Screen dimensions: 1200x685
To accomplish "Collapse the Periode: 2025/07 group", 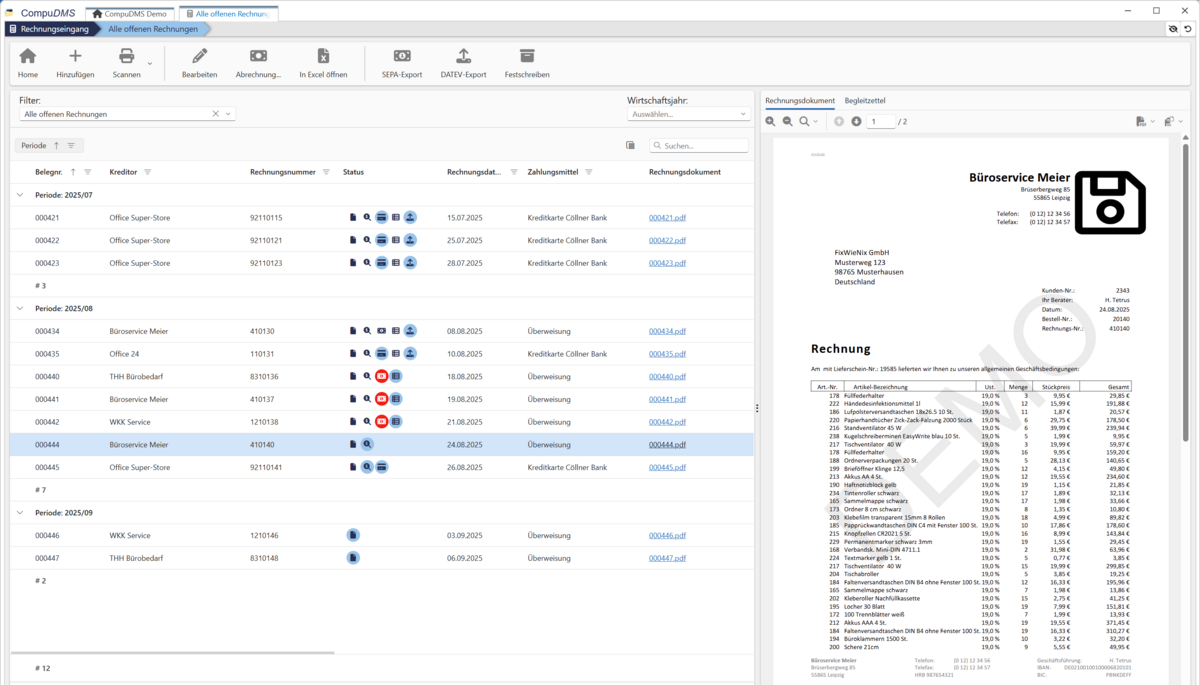I will pyautogui.click(x=20, y=195).
